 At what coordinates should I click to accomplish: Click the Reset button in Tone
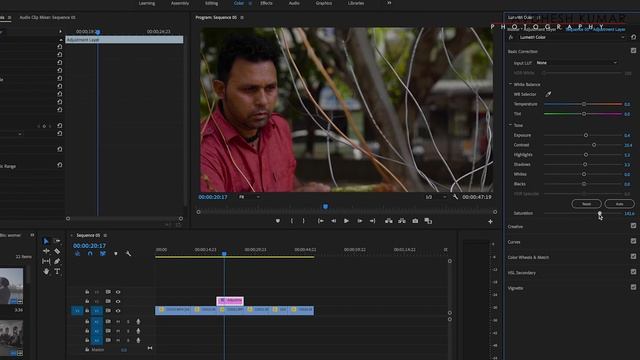pos(587,204)
